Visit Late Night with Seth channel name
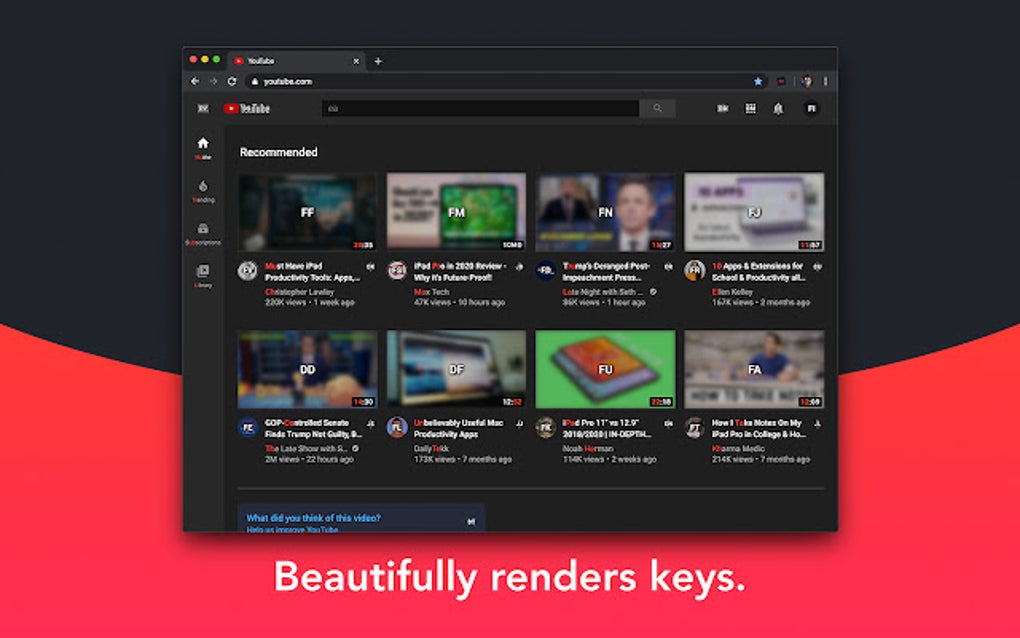 pos(603,292)
